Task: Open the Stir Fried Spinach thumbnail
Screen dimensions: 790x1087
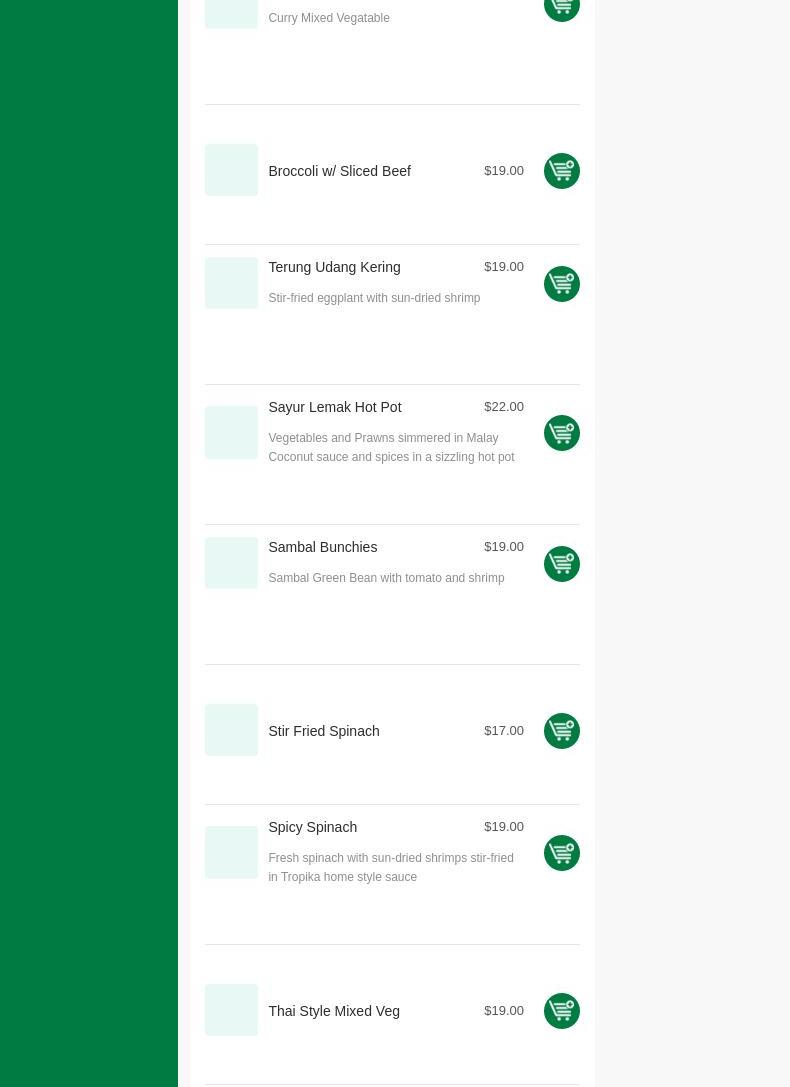Action: click(231, 730)
